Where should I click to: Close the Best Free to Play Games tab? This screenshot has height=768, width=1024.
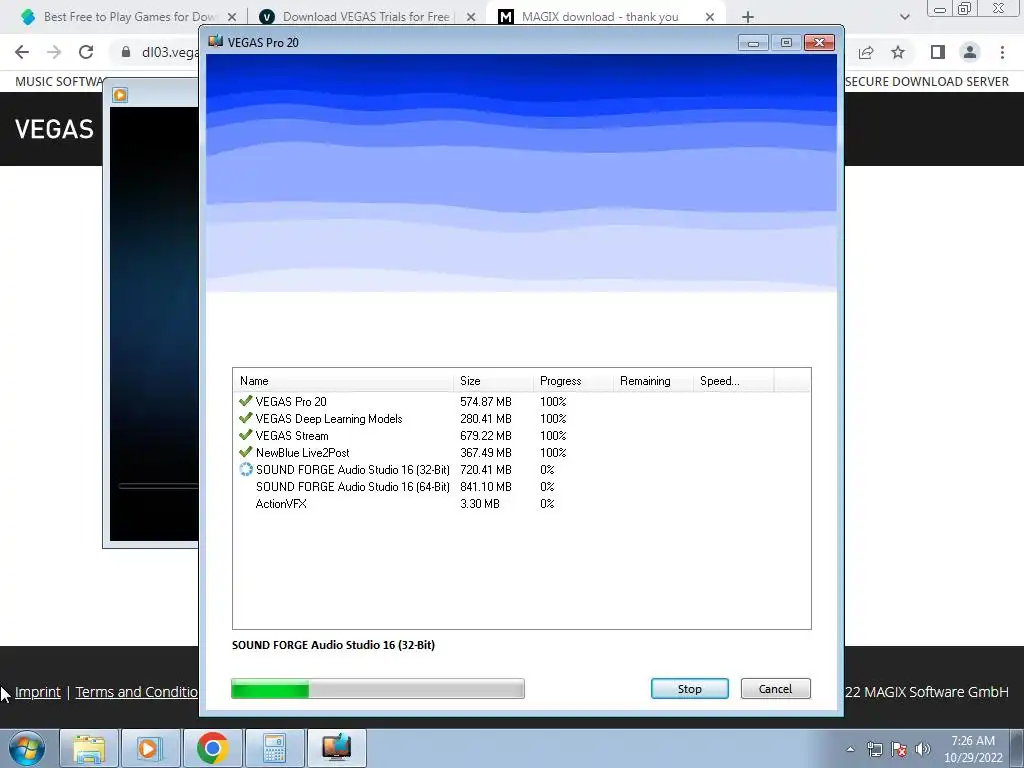click(x=232, y=17)
